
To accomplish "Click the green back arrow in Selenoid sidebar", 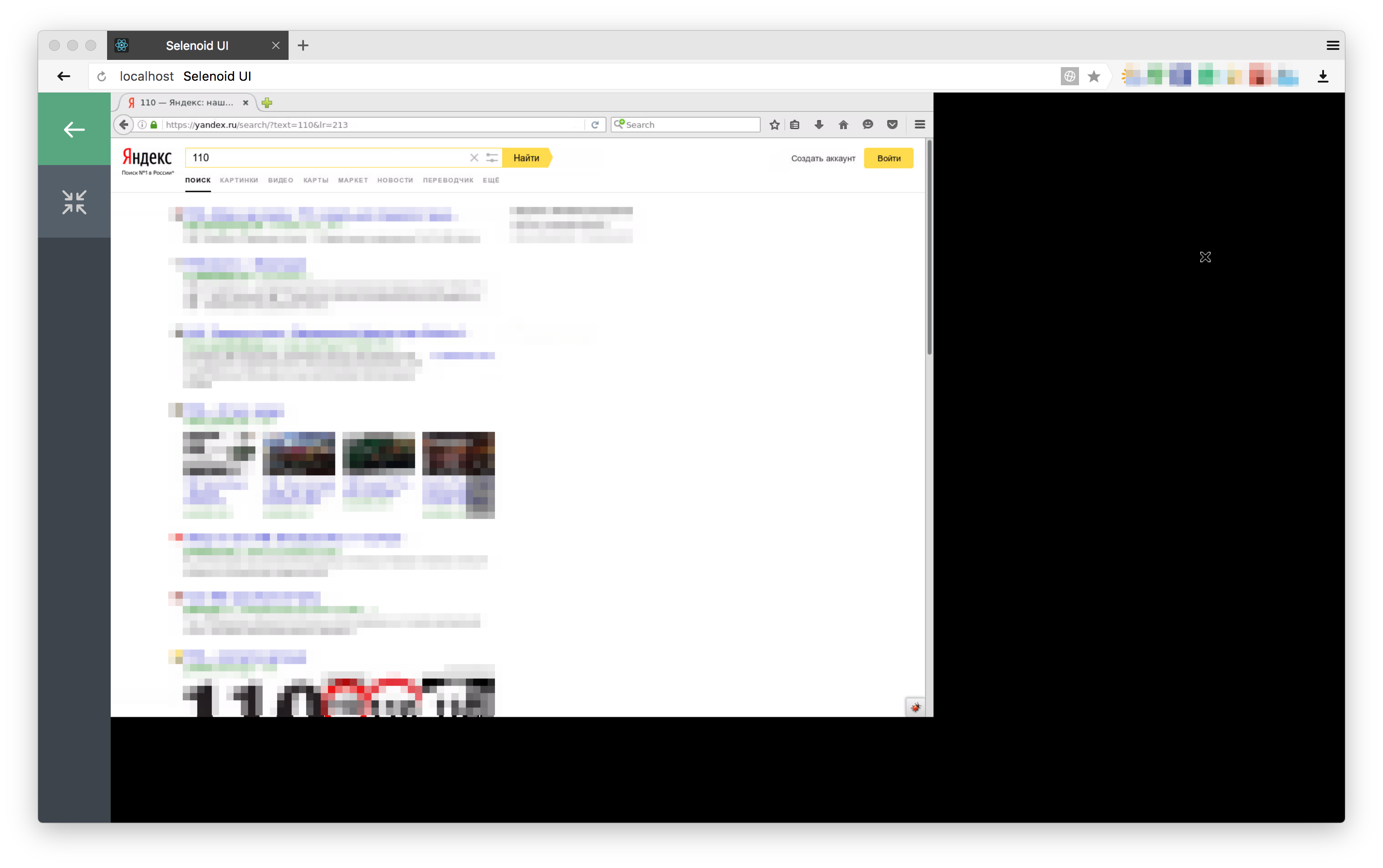I will (74, 130).
